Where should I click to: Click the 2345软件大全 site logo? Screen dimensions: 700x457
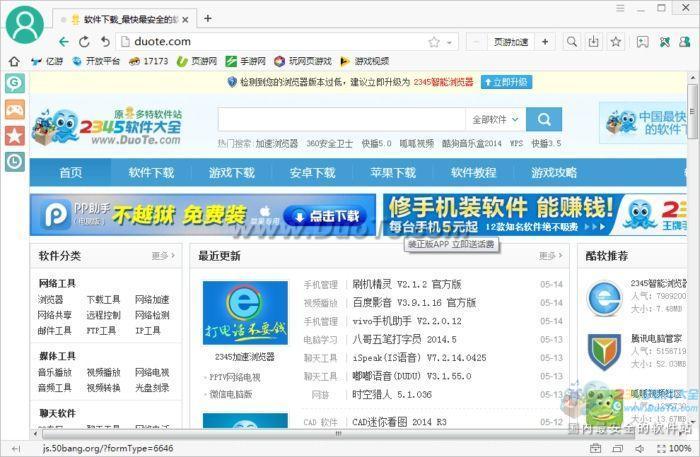[x=107, y=126]
